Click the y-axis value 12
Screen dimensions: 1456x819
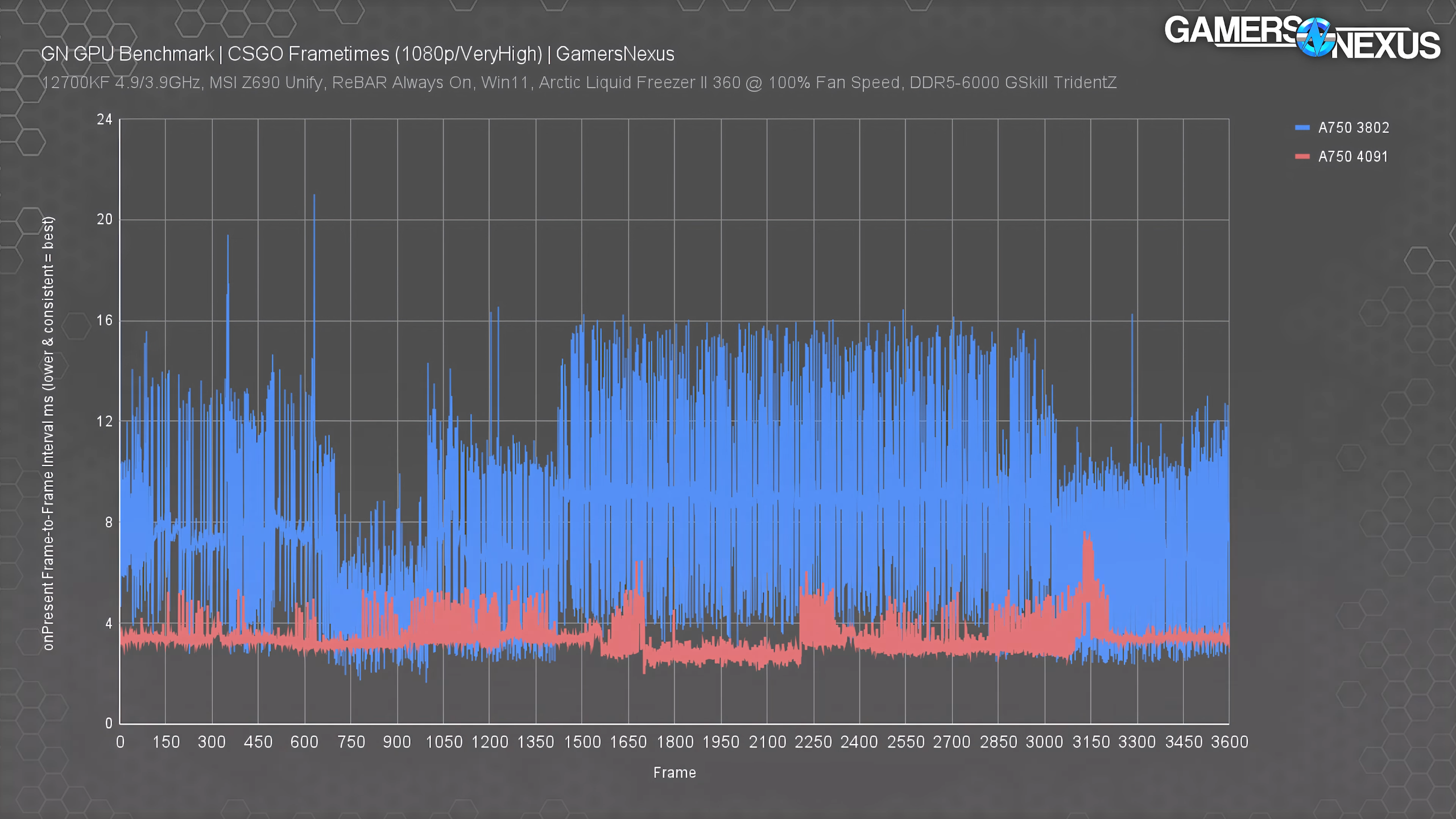click(x=105, y=421)
